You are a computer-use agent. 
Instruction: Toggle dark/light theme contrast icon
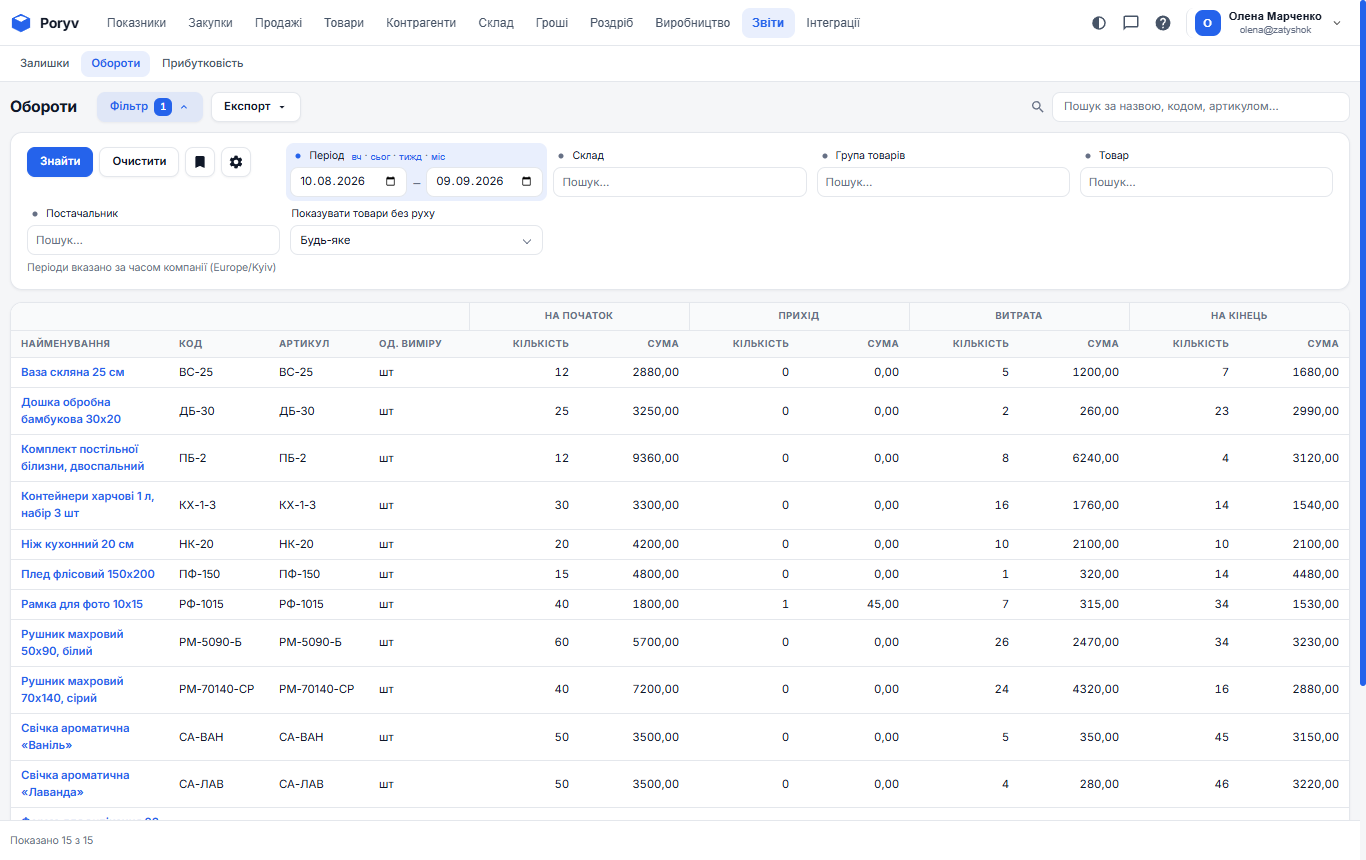tap(1099, 23)
